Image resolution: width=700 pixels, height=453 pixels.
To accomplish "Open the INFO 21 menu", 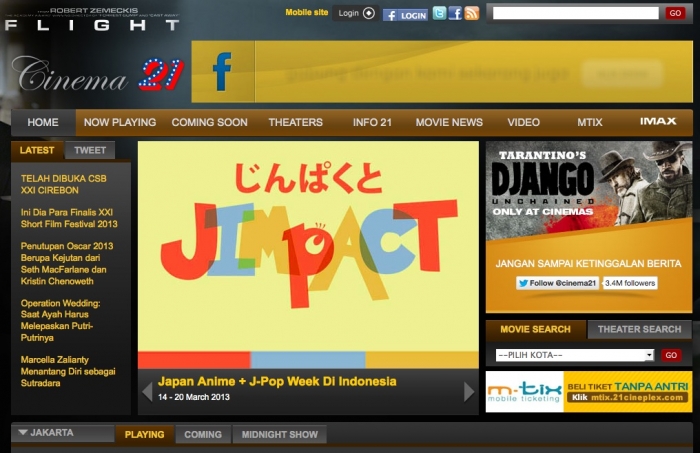I will coord(372,122).
